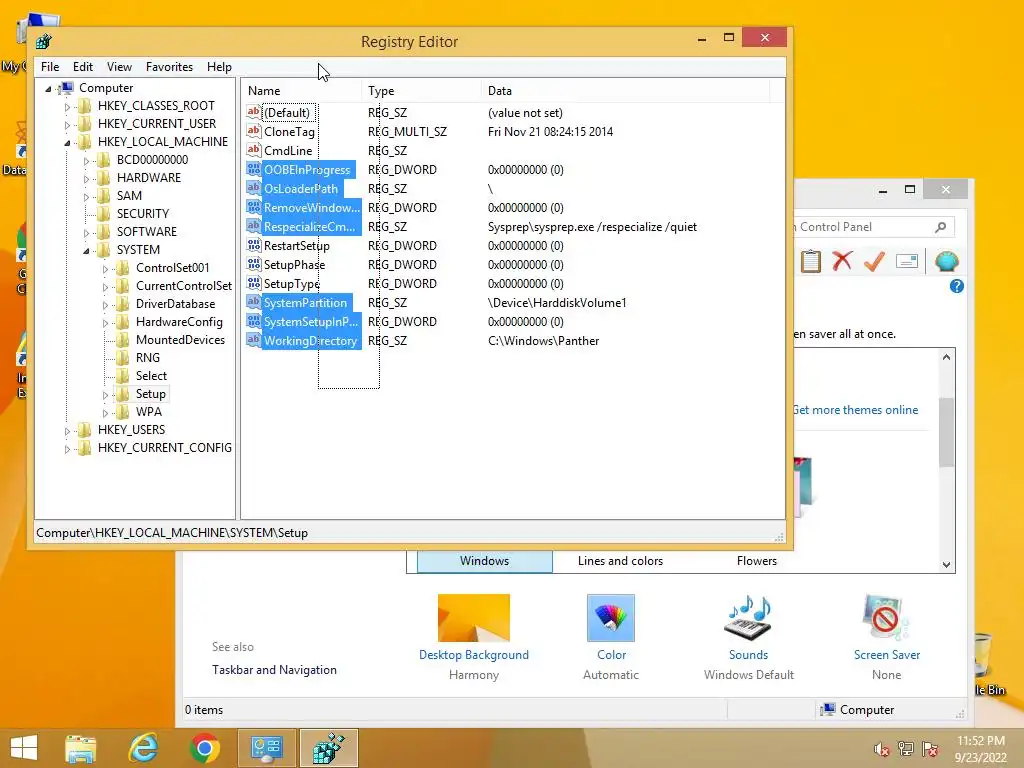1024x768 pixels.
Task: Select the Lines and colors theme
Action: click(620, 561)
